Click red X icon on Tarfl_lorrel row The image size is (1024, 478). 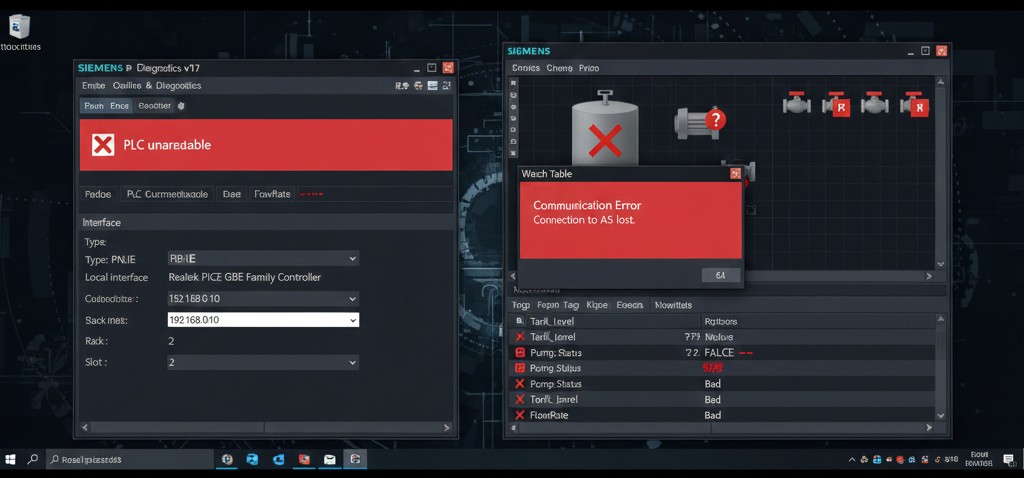[x=520, y=337]
